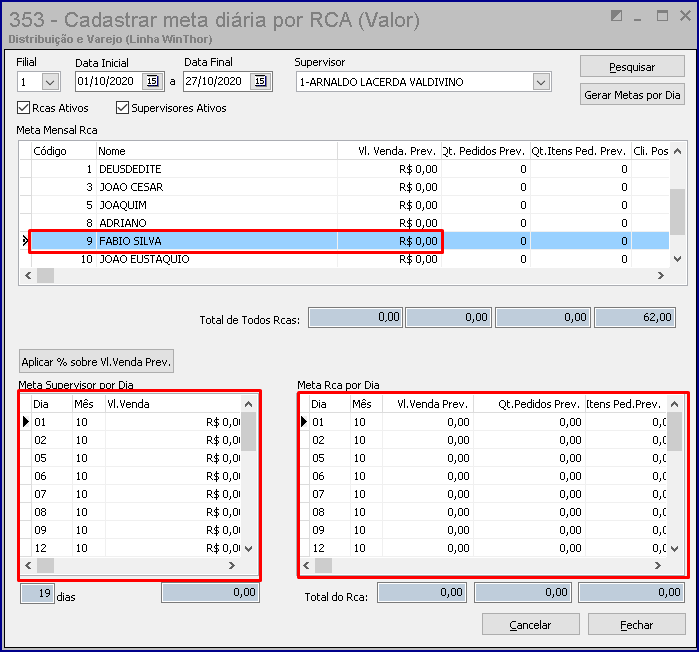Image resolution: width=699 pixels, height=652 pixels.
Task: Click day 09 Qt.Pedidos Prev. cell in Meta Rca
Action: 529,530
